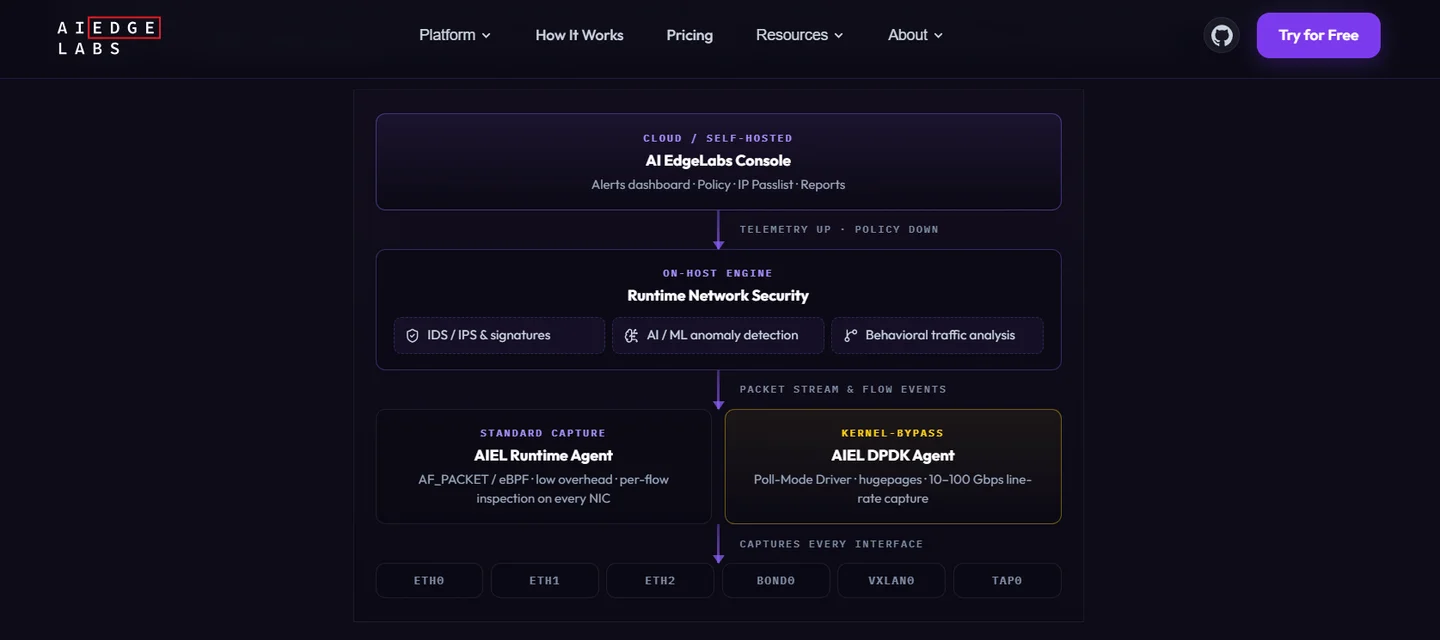
Task: Click the AI / ML anomaly detection chip
Action: pos(718,336)
